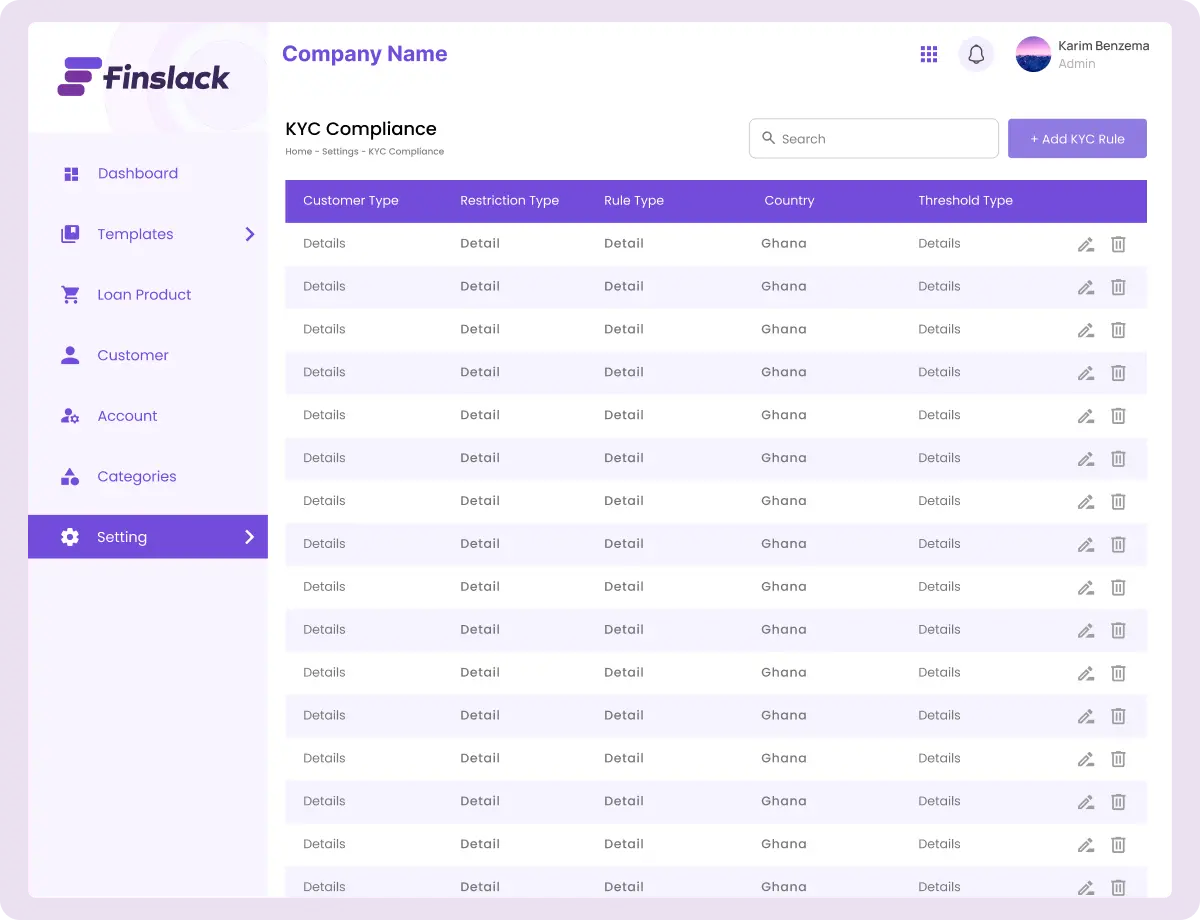Click the notification bell icon

click(x=976, y=54)
